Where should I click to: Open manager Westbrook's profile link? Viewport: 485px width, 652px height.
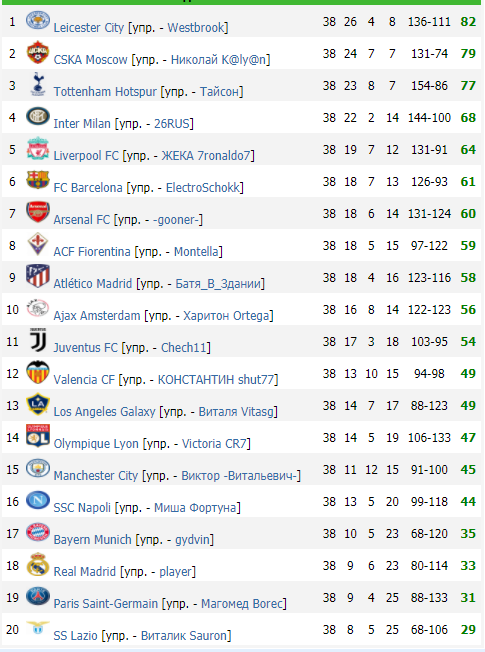tap(196, 27)
